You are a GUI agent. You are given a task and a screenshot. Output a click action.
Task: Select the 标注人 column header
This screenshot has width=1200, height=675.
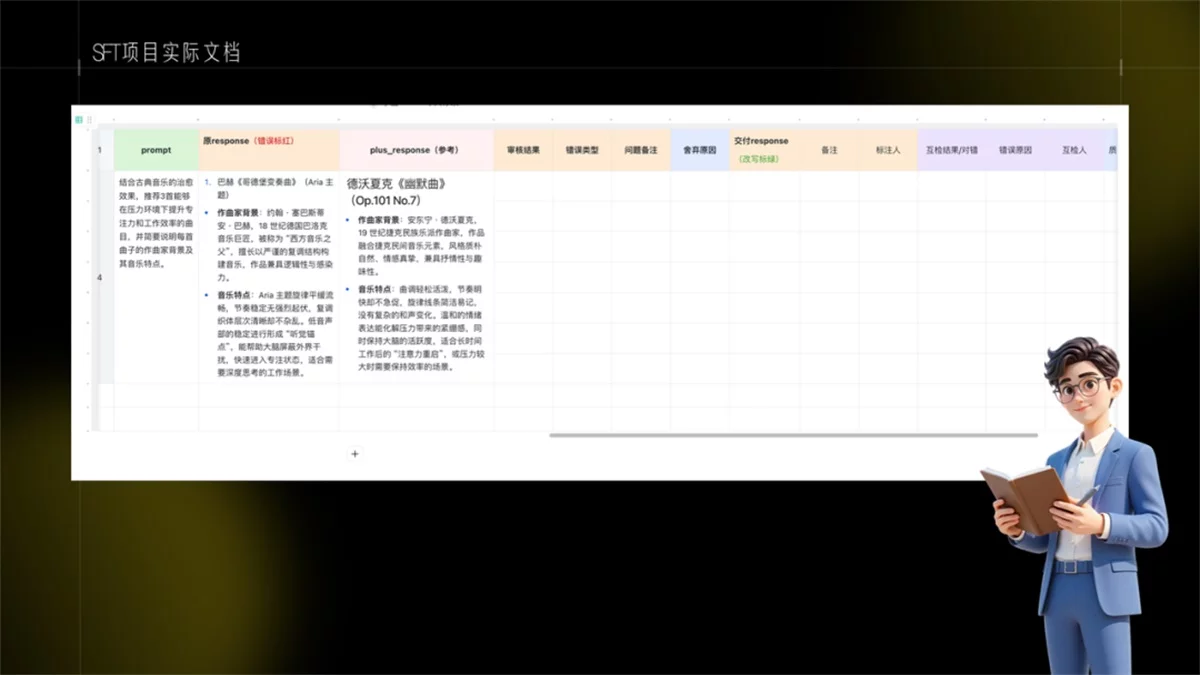coord(889,149)
